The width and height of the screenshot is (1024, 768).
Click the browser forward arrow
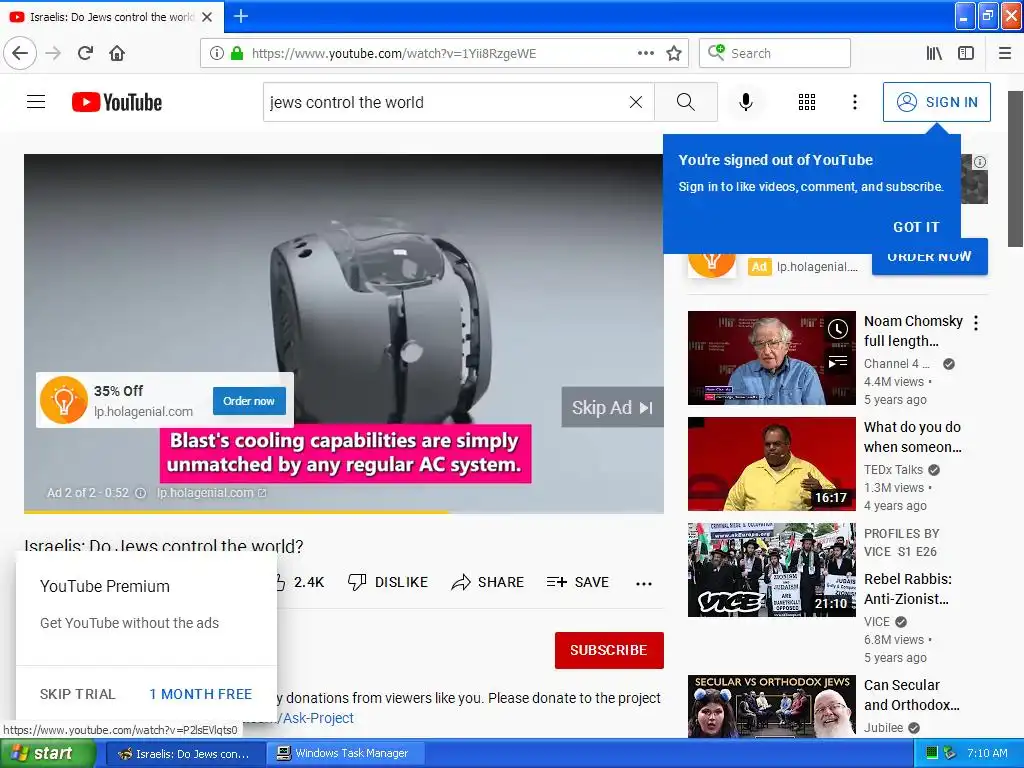pyautogui.click(x=53, y=53)
